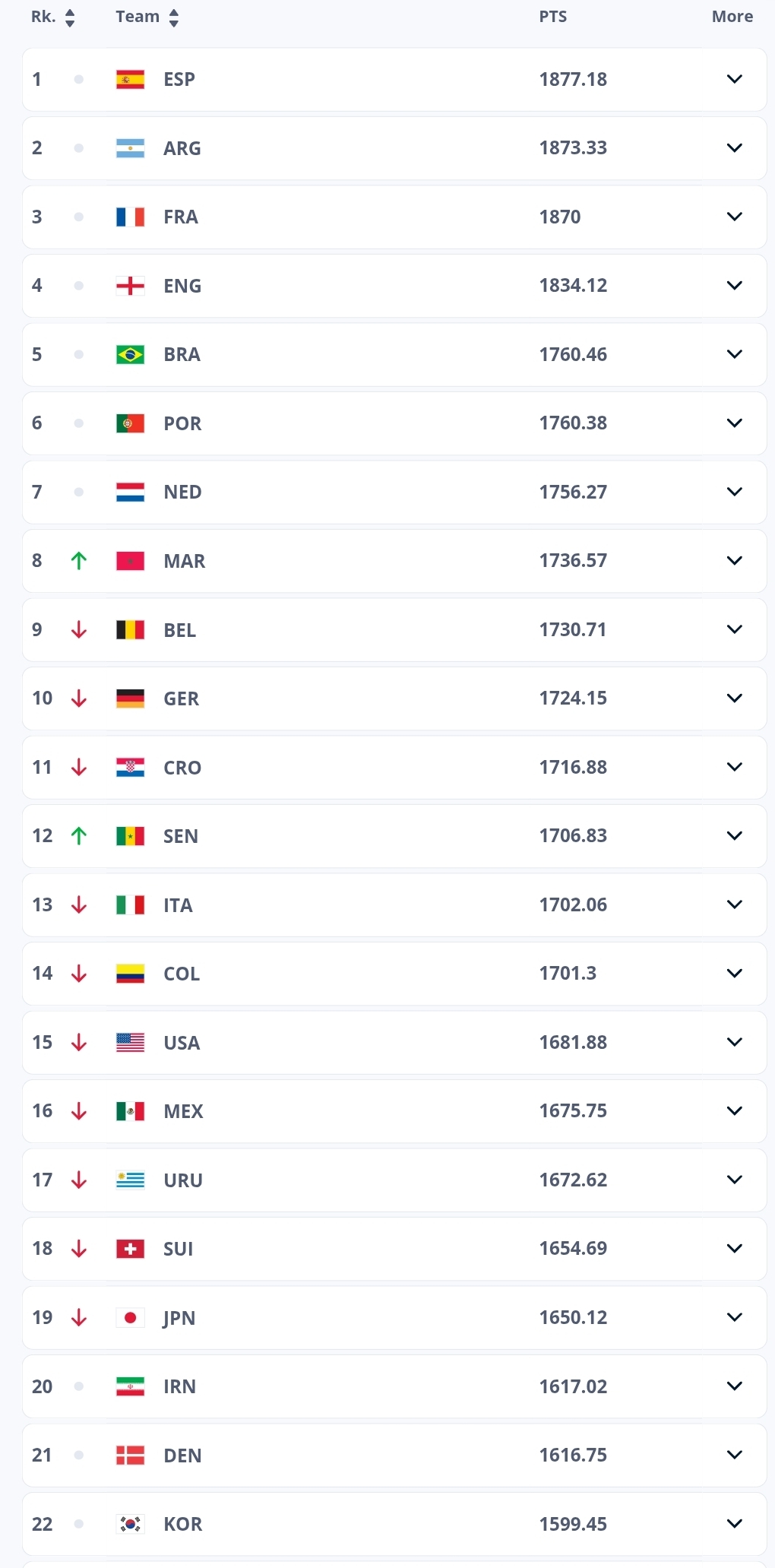Expand the IRN row chevron
This screenshot has height=1568, width=775.
(734, 1386)
